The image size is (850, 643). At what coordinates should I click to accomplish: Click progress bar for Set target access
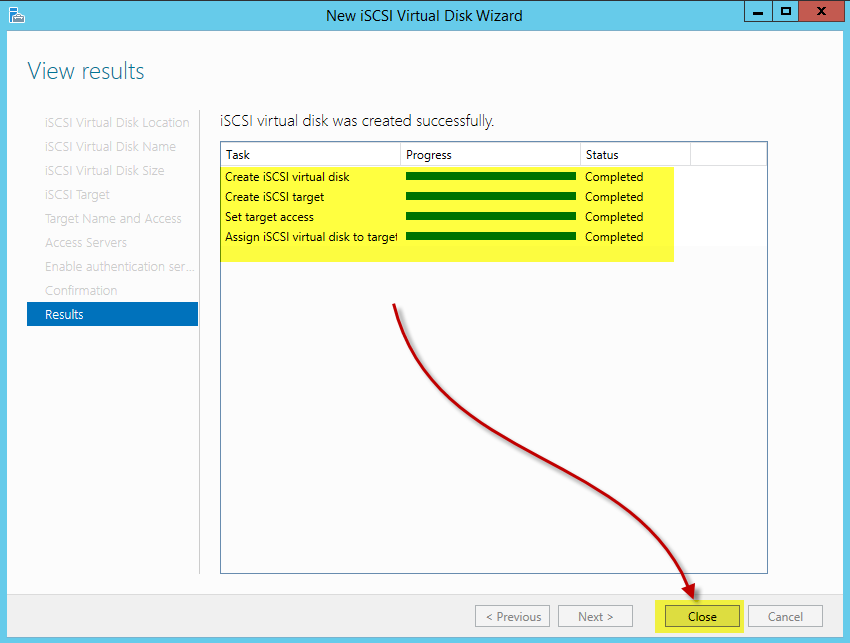tap(491, 216)
